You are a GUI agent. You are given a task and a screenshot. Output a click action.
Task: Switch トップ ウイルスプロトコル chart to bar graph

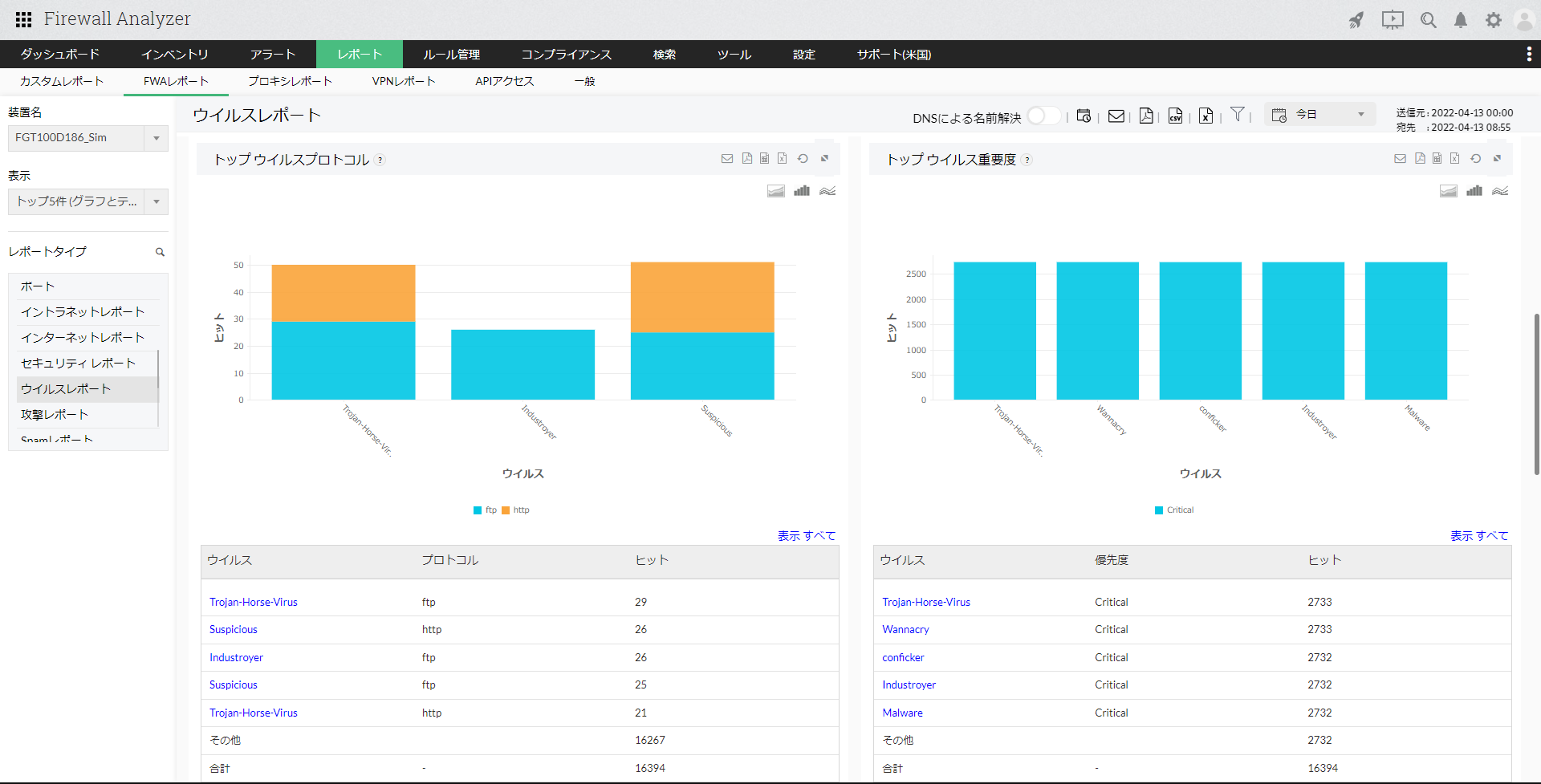(802, 191)
